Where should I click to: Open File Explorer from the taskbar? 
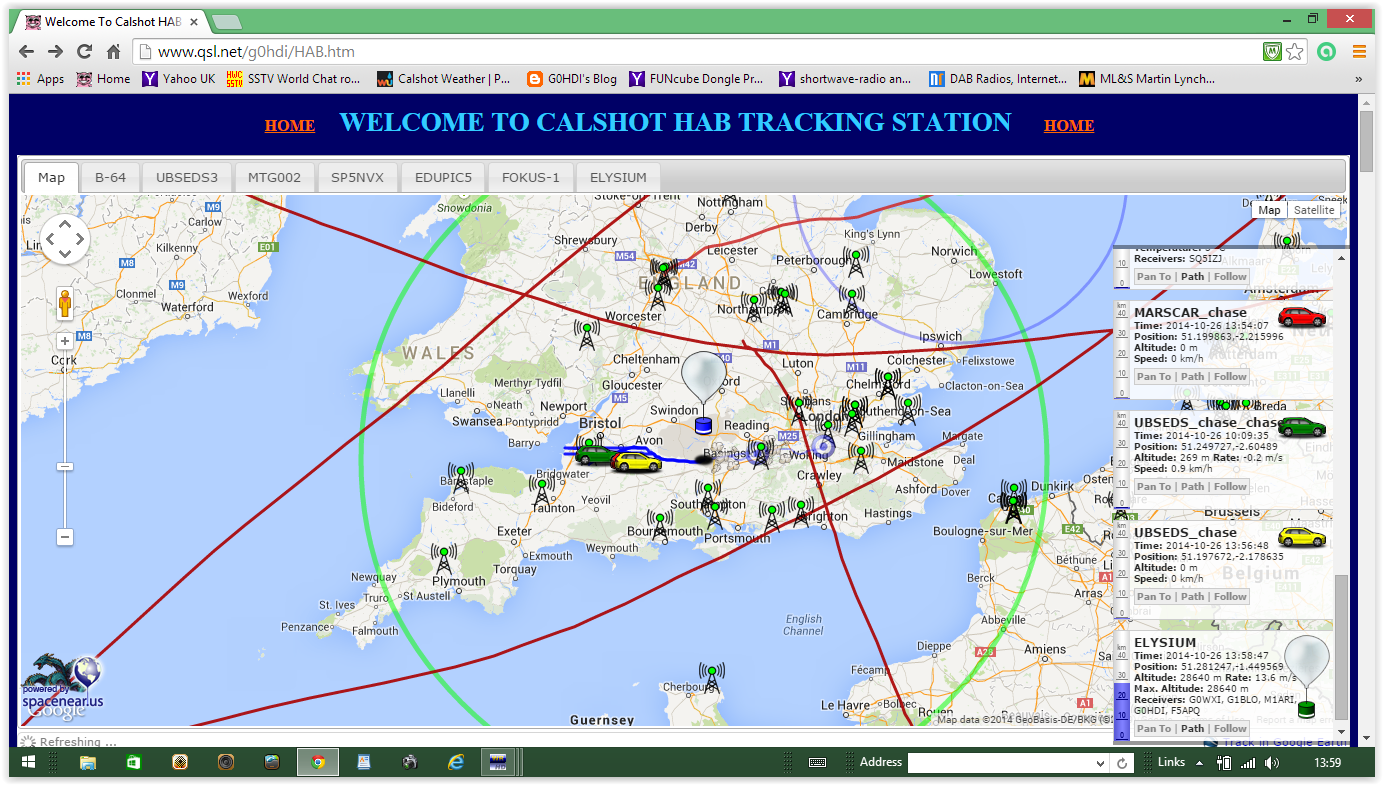[87, 762]
